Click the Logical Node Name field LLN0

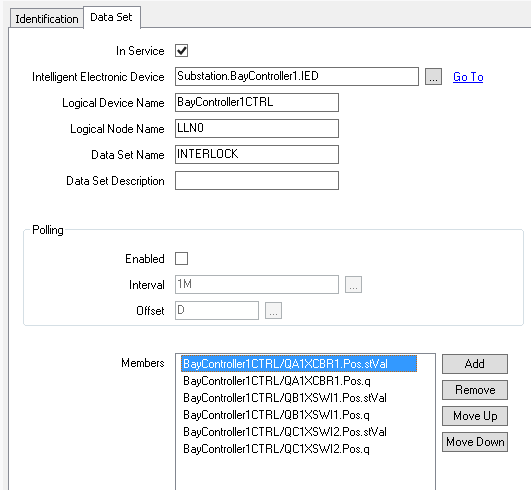[x=257, y=128]
